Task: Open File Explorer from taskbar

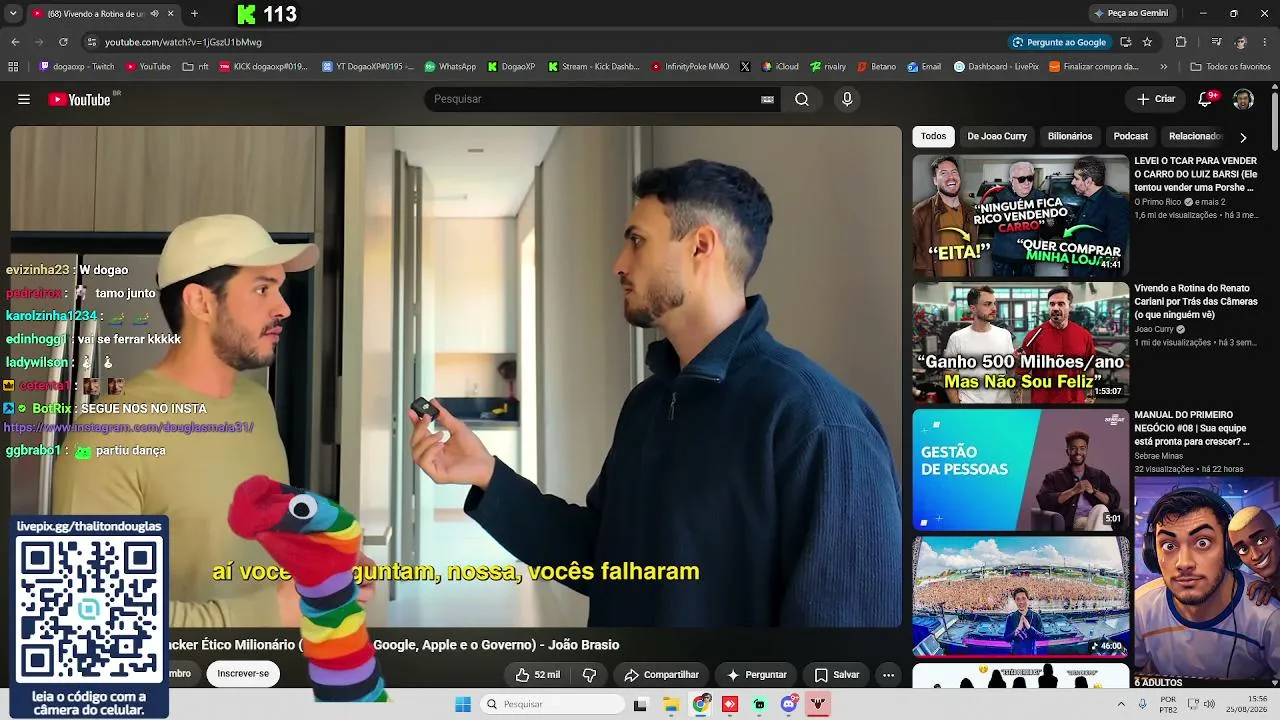Action: (x=671, y=704)
